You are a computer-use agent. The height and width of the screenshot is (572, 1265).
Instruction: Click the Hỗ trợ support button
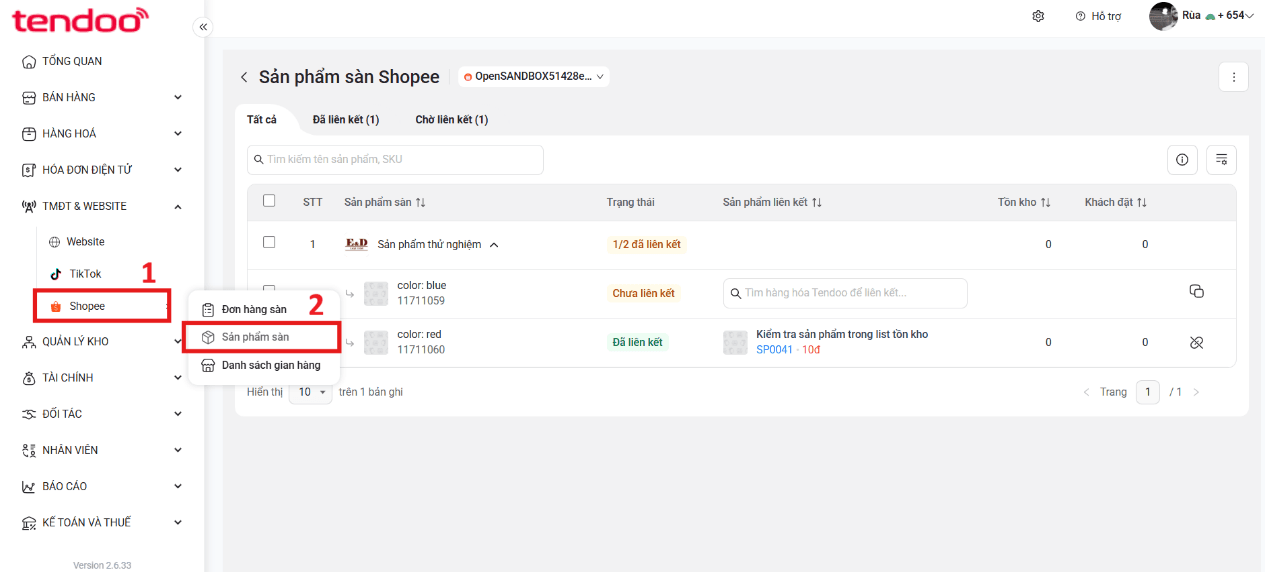pyautogui.click(x=1098, y=16)
